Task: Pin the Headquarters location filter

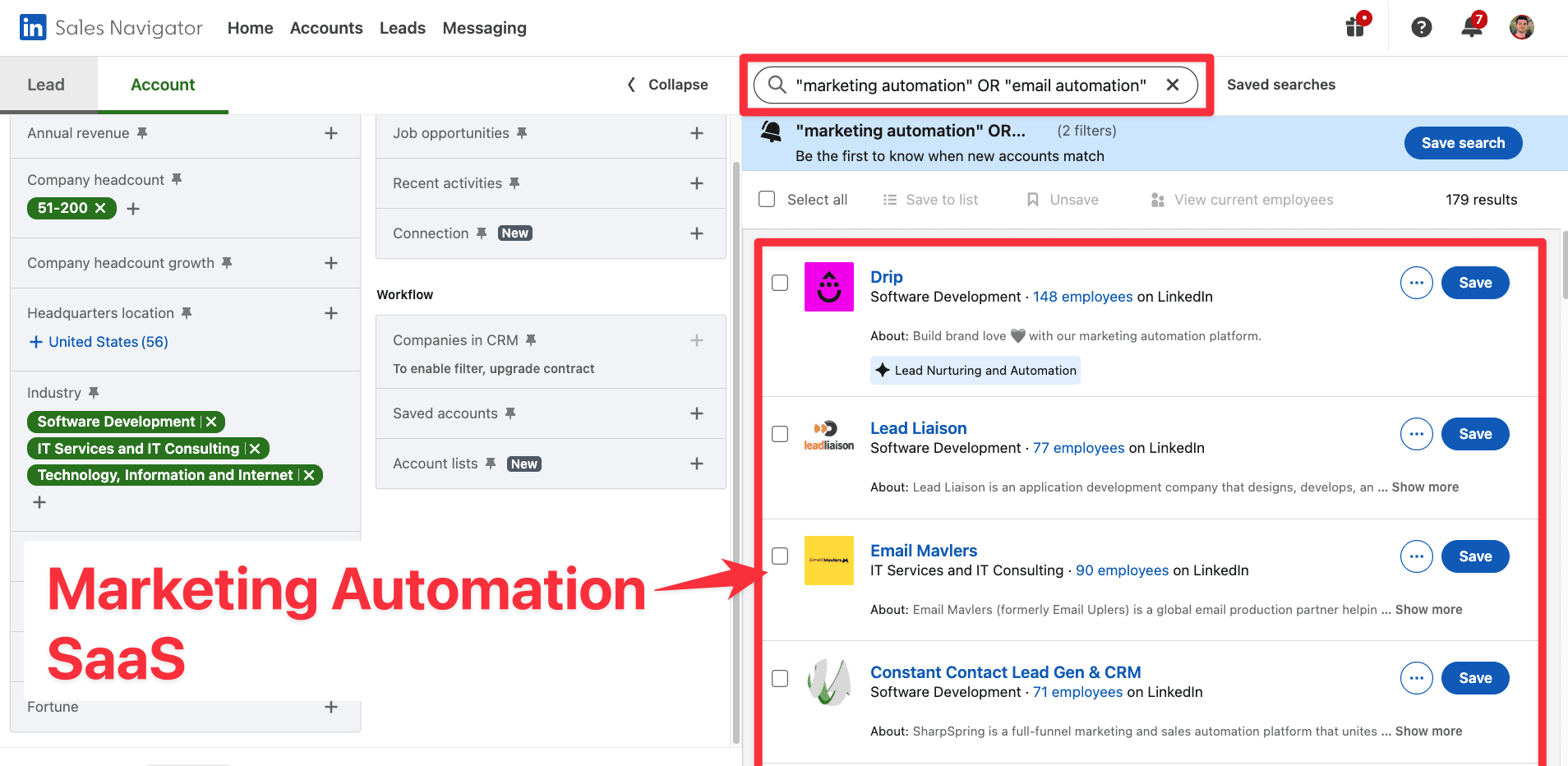Action: point(187,312)
